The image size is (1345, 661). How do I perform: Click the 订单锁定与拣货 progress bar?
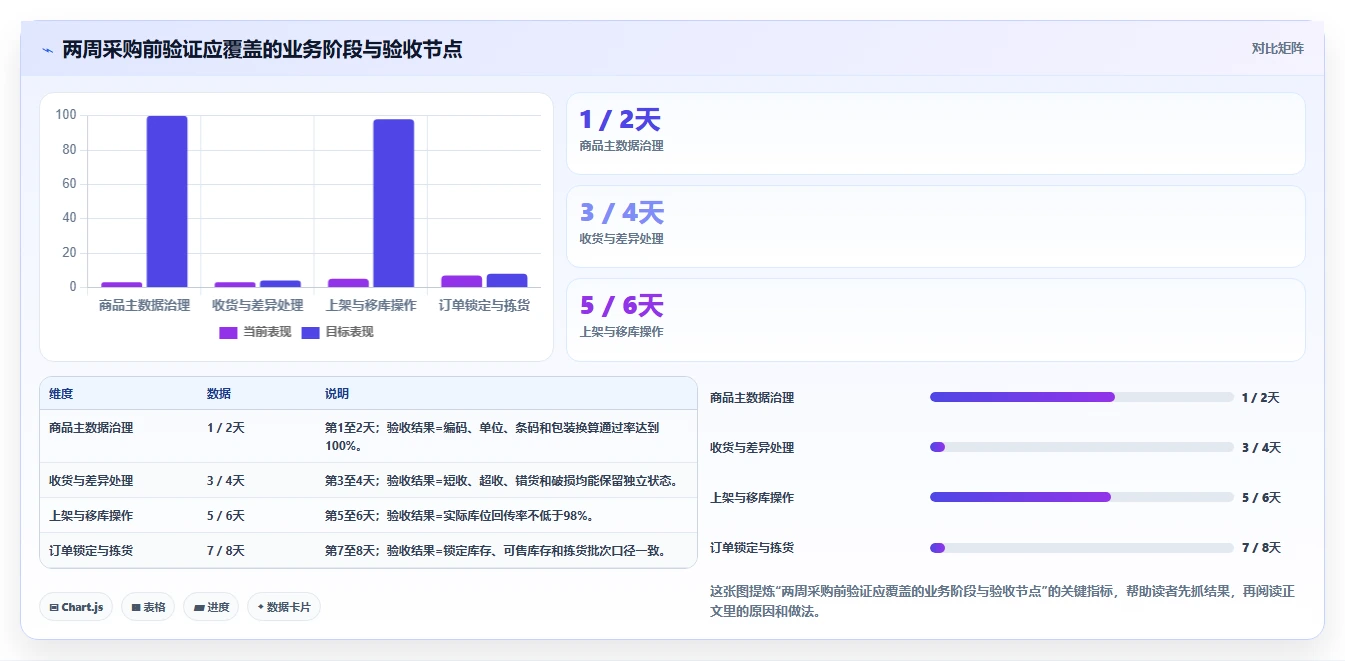1081,547
